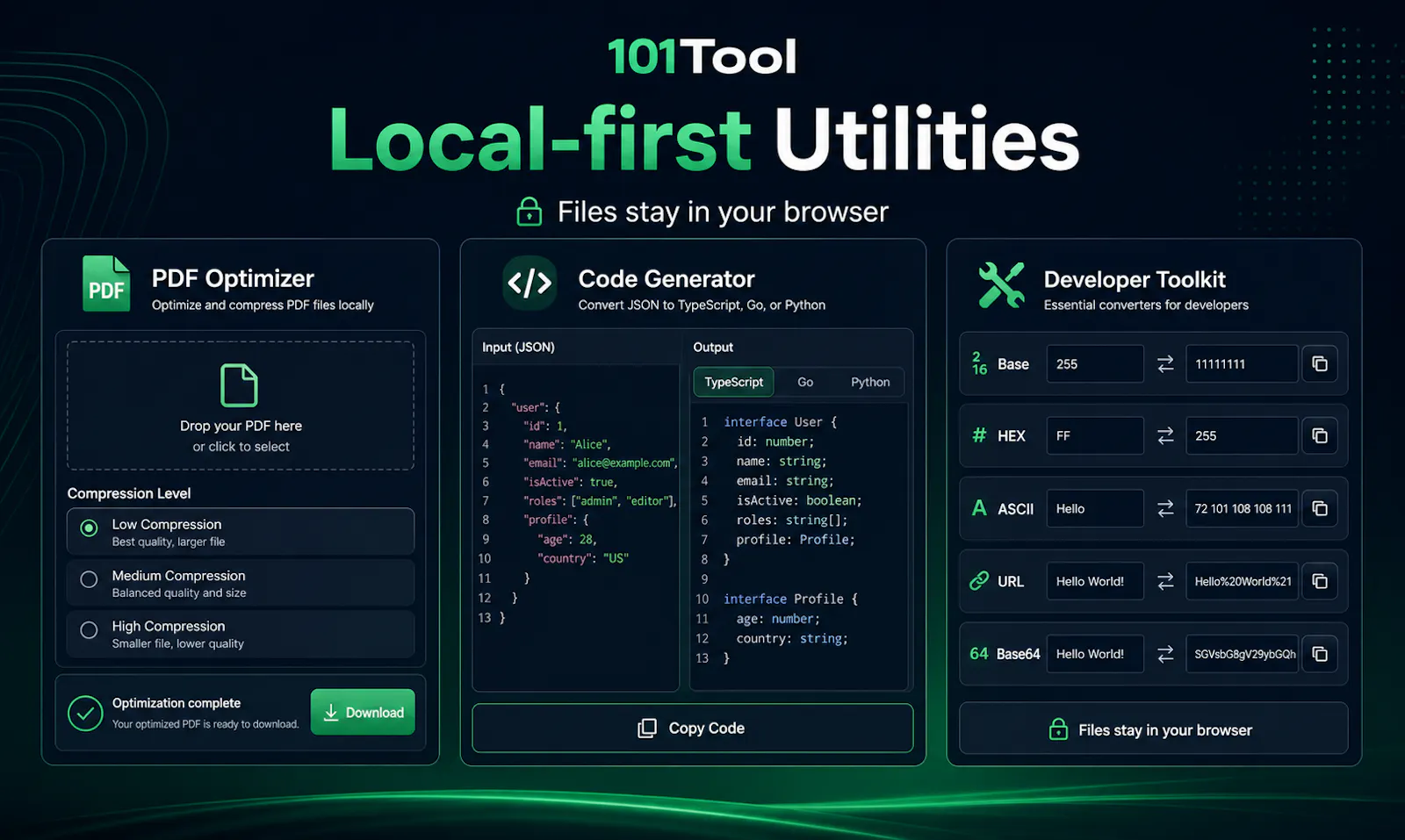Click the Base 2/16 icon
Viewport: 1405px width, 840px height.
point(979,363)
